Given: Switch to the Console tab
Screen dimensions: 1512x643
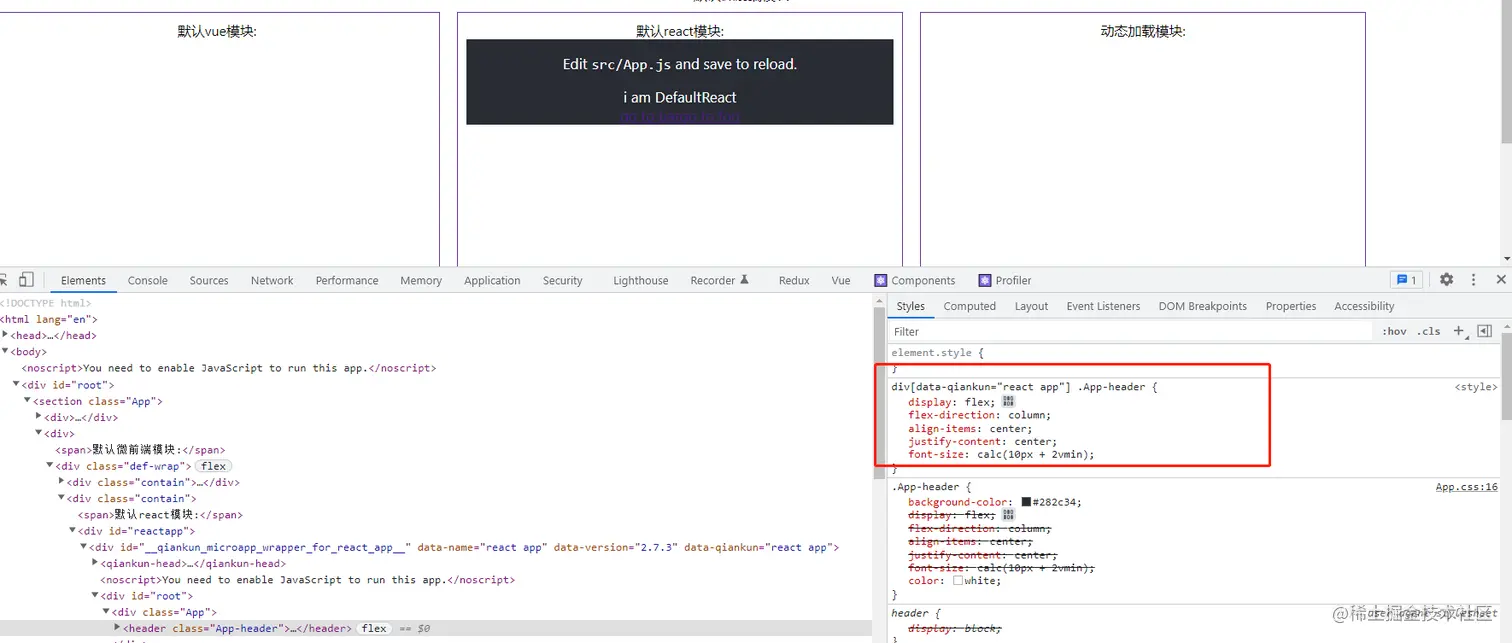Looking at the screenshot, I should click(x=147, y=280).
